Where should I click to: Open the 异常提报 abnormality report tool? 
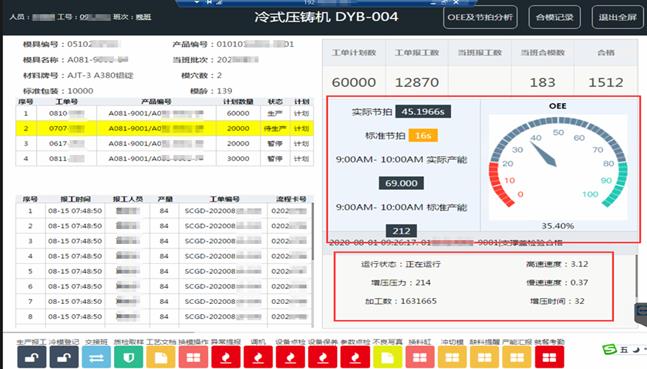226,357
